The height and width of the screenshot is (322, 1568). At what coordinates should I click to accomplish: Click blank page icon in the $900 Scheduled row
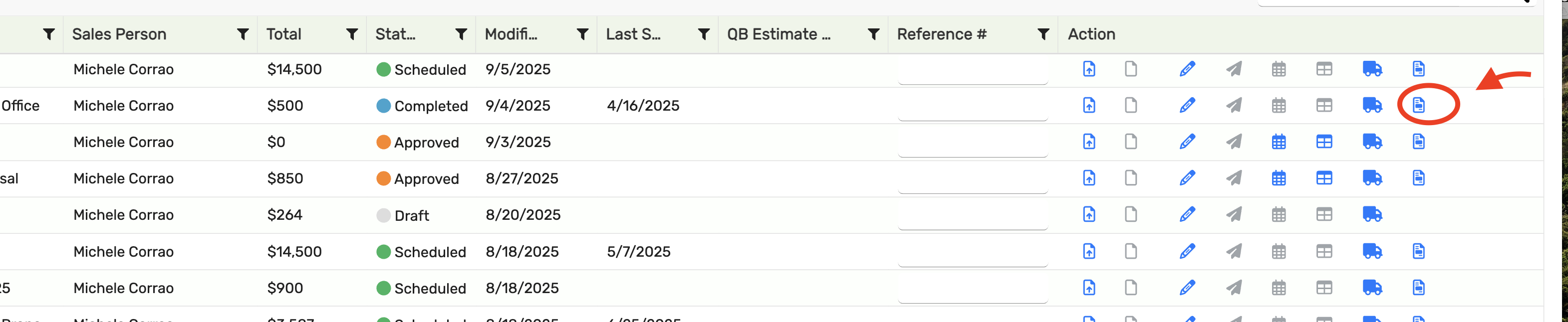[1130, 288]
